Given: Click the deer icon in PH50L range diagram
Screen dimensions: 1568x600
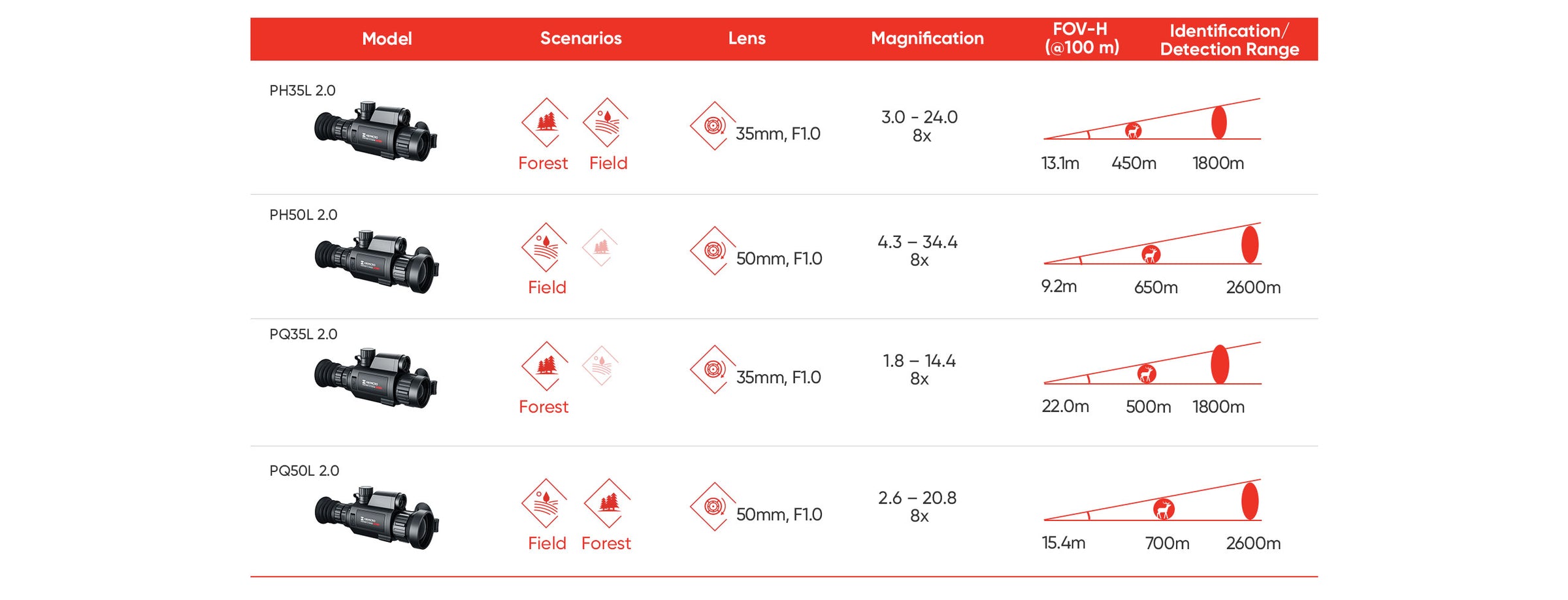Looking at the screenshot, I should coord(1151,254).
